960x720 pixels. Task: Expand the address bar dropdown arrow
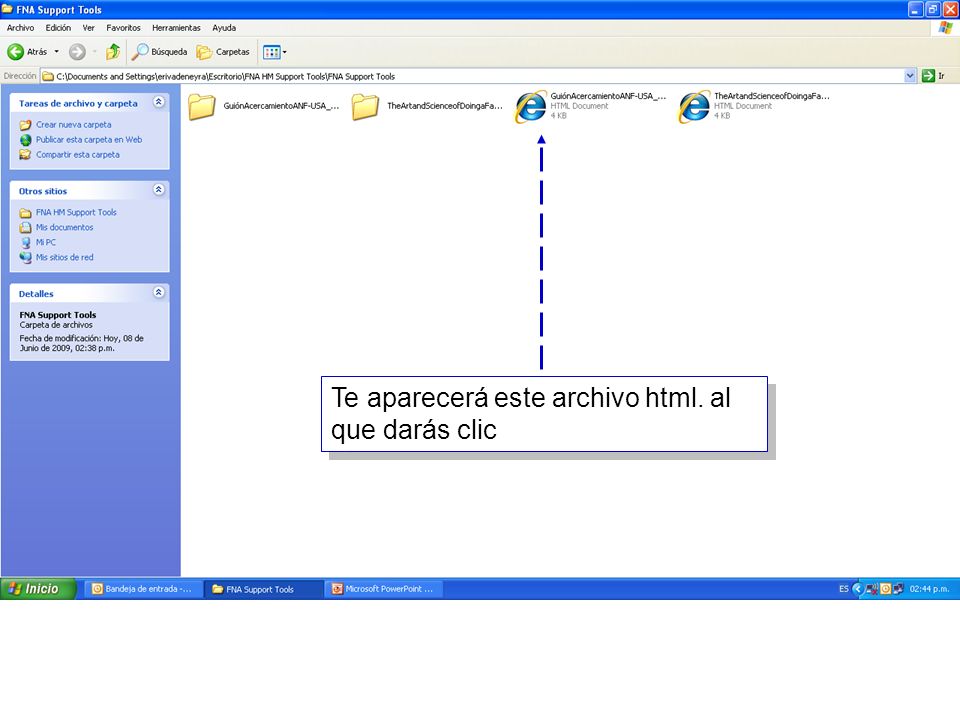click(x=910, y=76)
